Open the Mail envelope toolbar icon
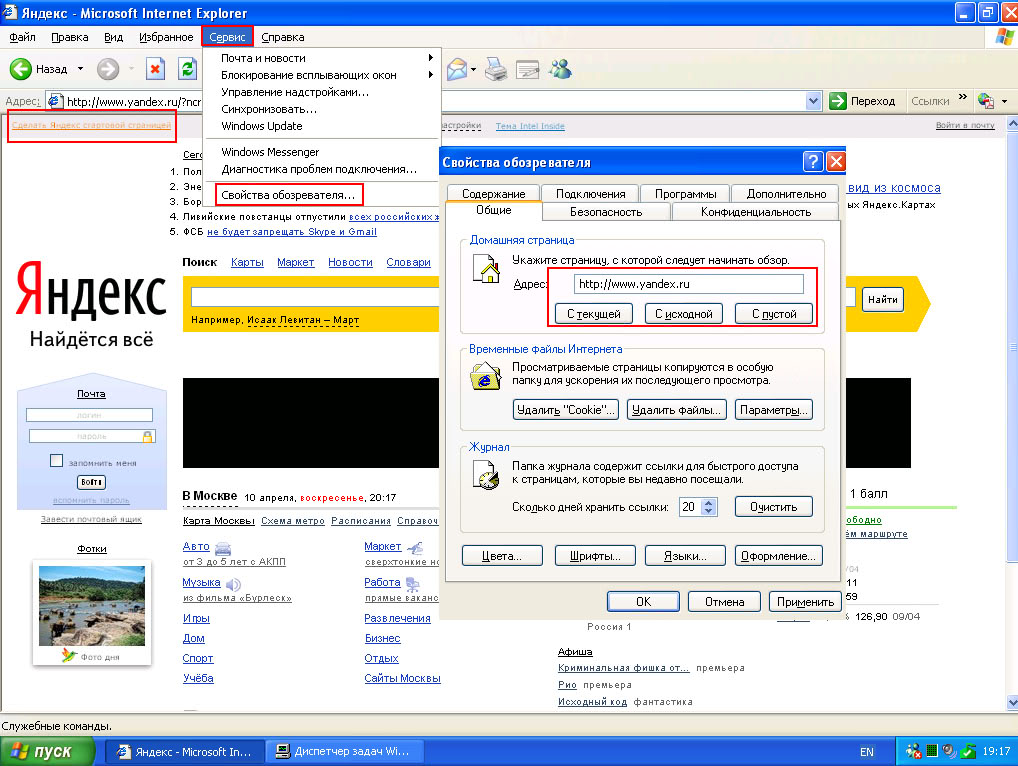Screen dimensions: 1018x766 [456, 69]
